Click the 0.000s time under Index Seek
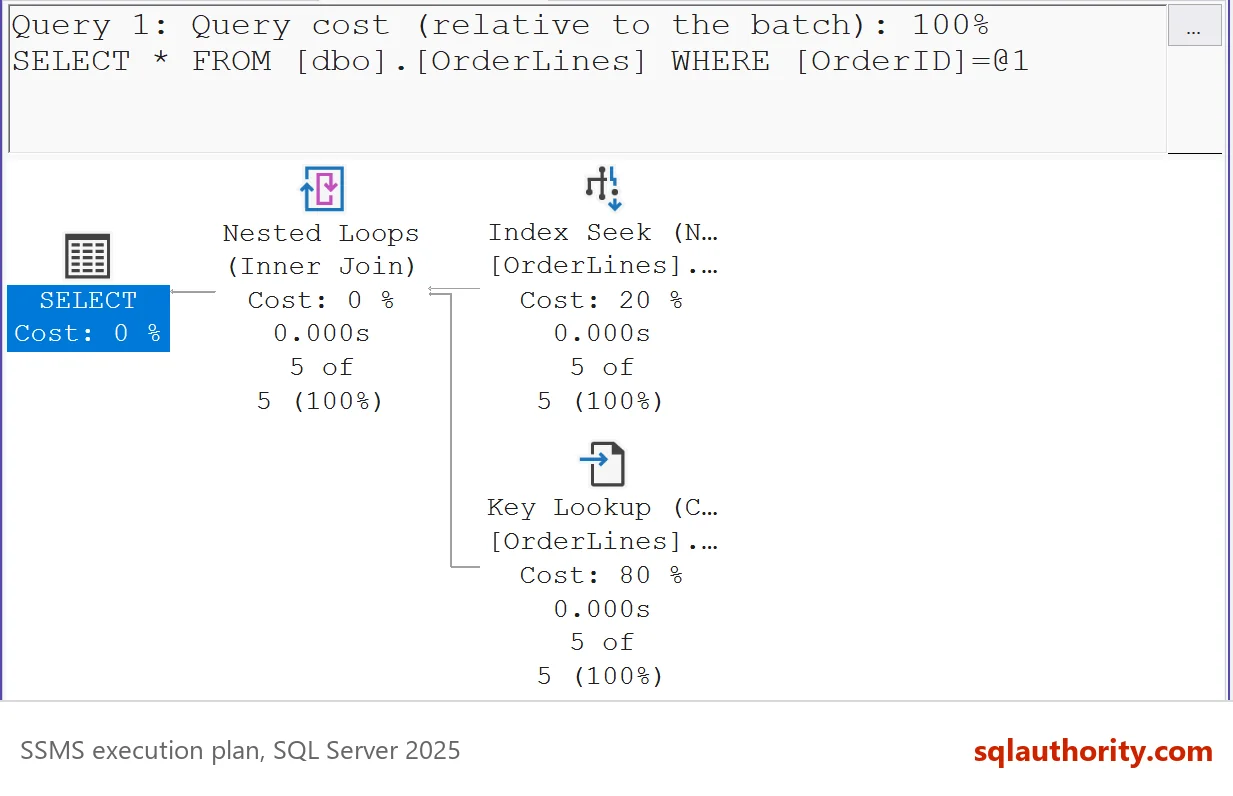Viewport: 1233px width, 796px height. tap(602, 333)
